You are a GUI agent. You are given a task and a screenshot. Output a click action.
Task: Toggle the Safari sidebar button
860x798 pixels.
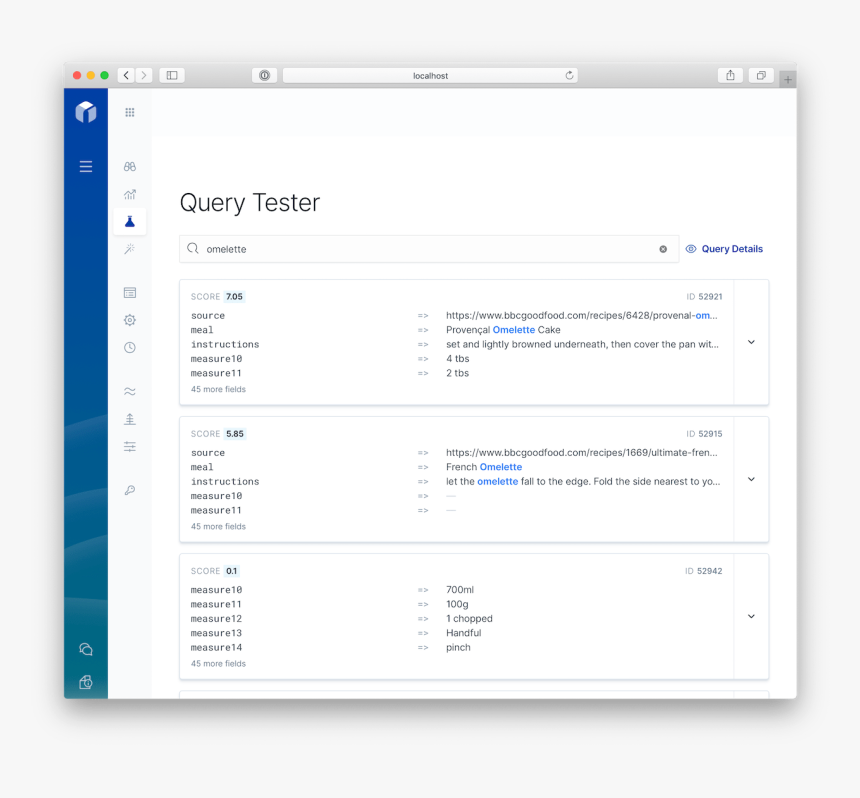pyautogui.click(x=172, y=75)
